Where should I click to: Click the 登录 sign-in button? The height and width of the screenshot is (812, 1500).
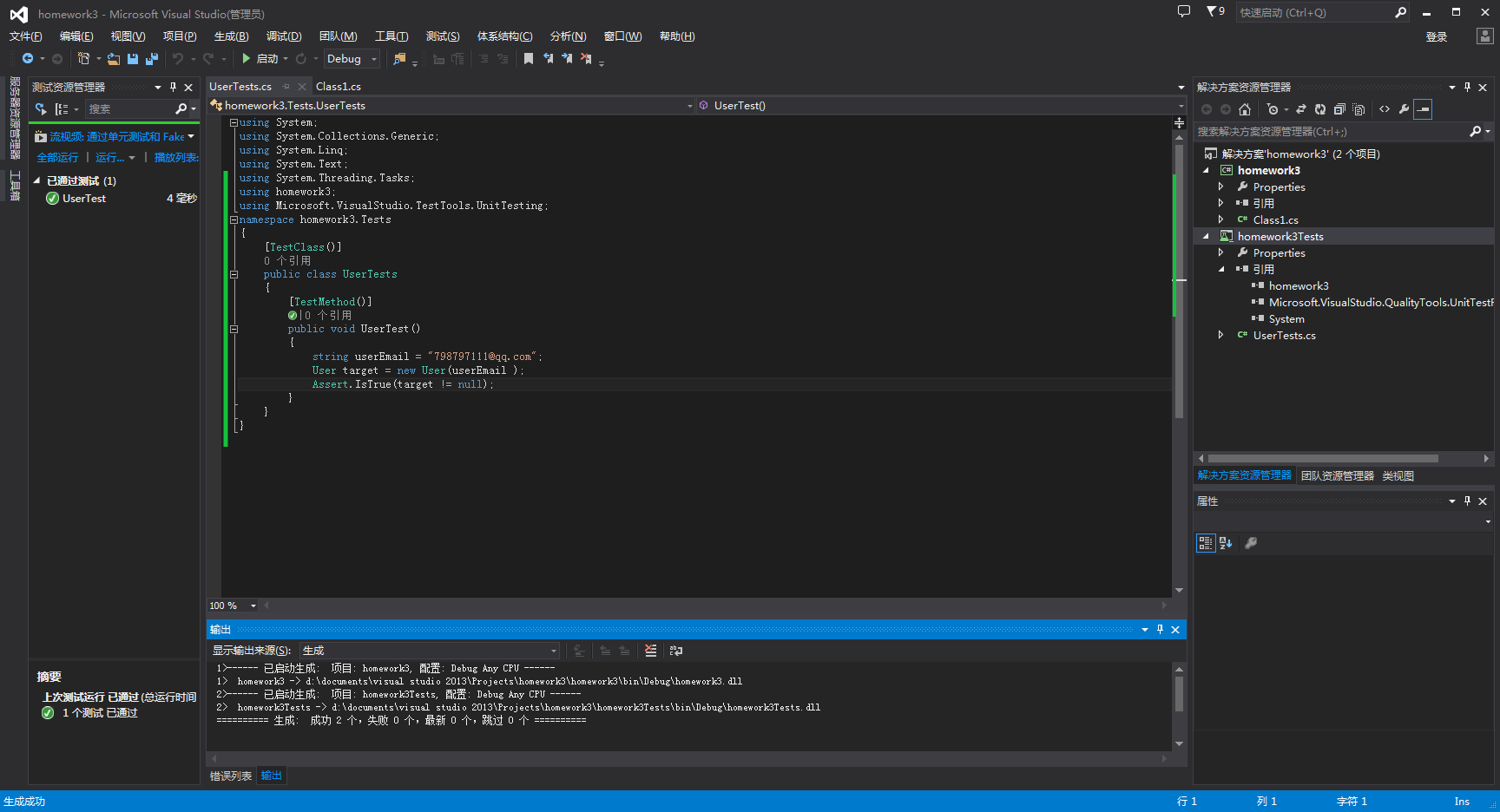pos(1437,37)
